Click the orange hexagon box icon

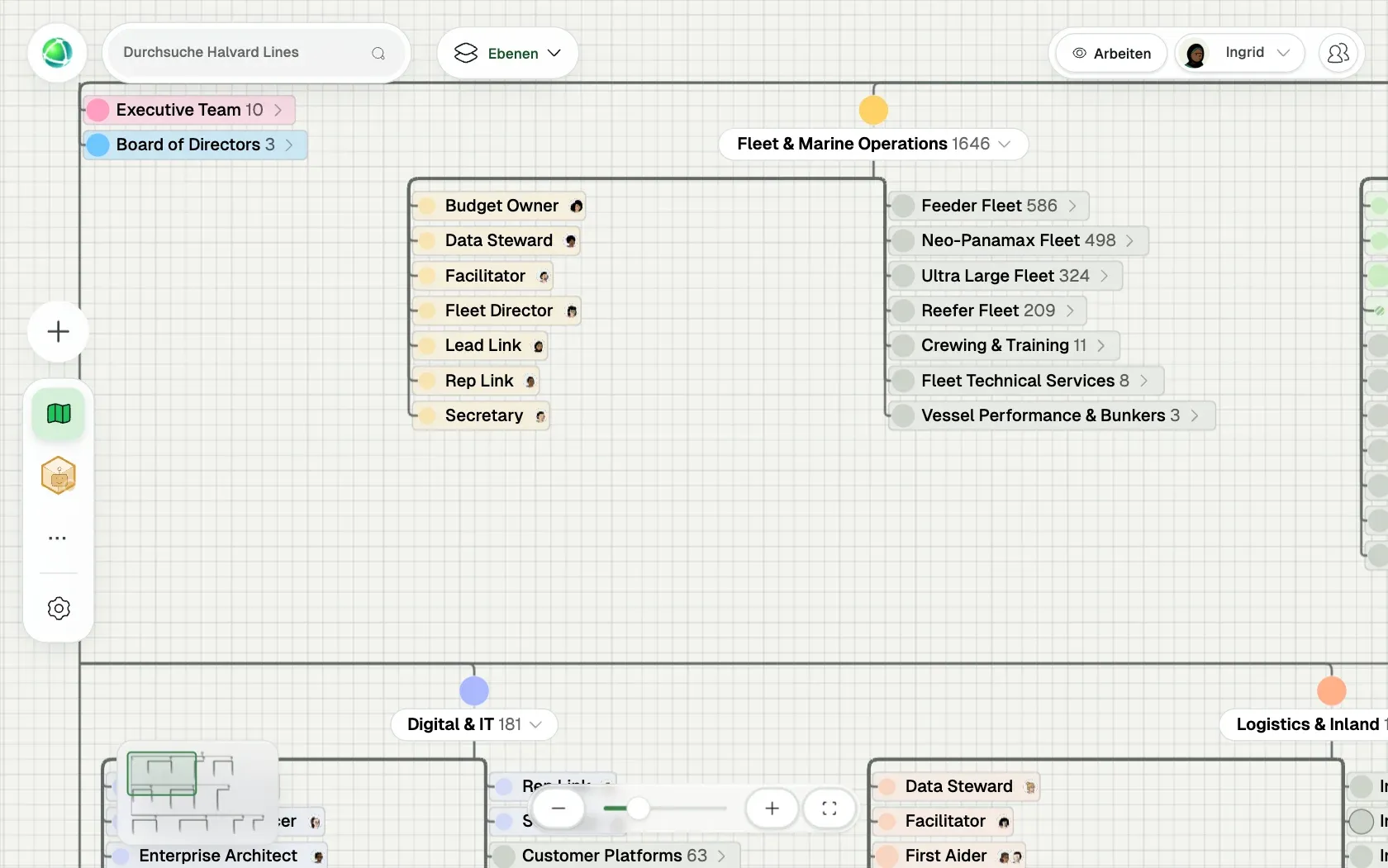[x=59, y=476]
